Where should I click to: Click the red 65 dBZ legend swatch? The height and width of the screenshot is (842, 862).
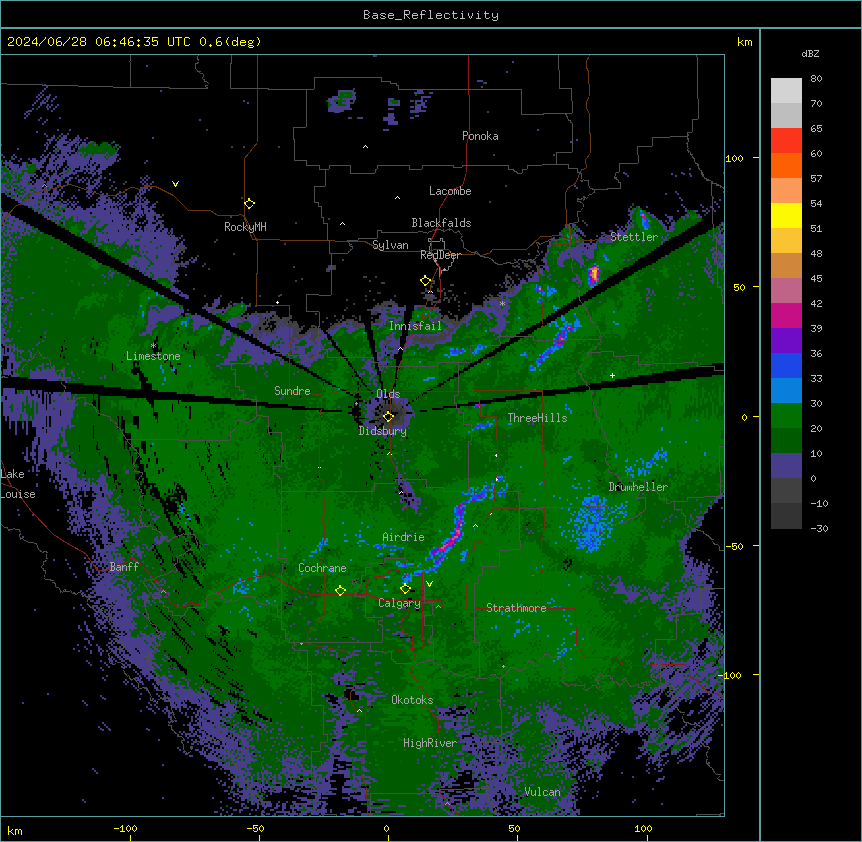(786, 140)
